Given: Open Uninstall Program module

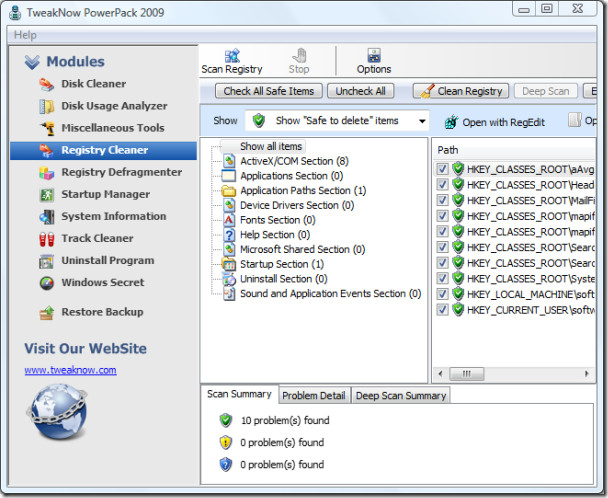Looking at the screenshot, I should (x=97, y=261).
